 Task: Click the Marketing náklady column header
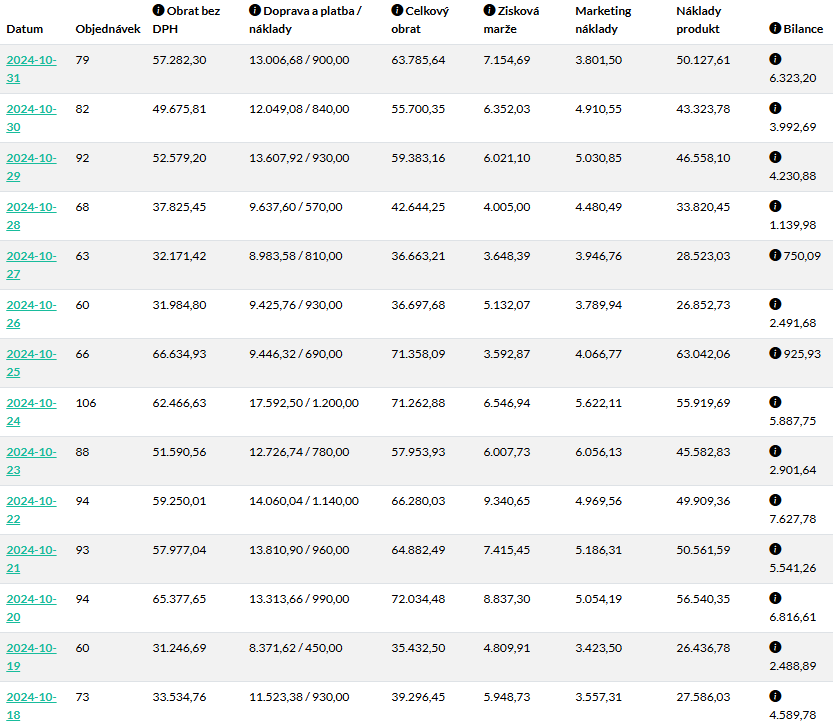coord(603,20)
